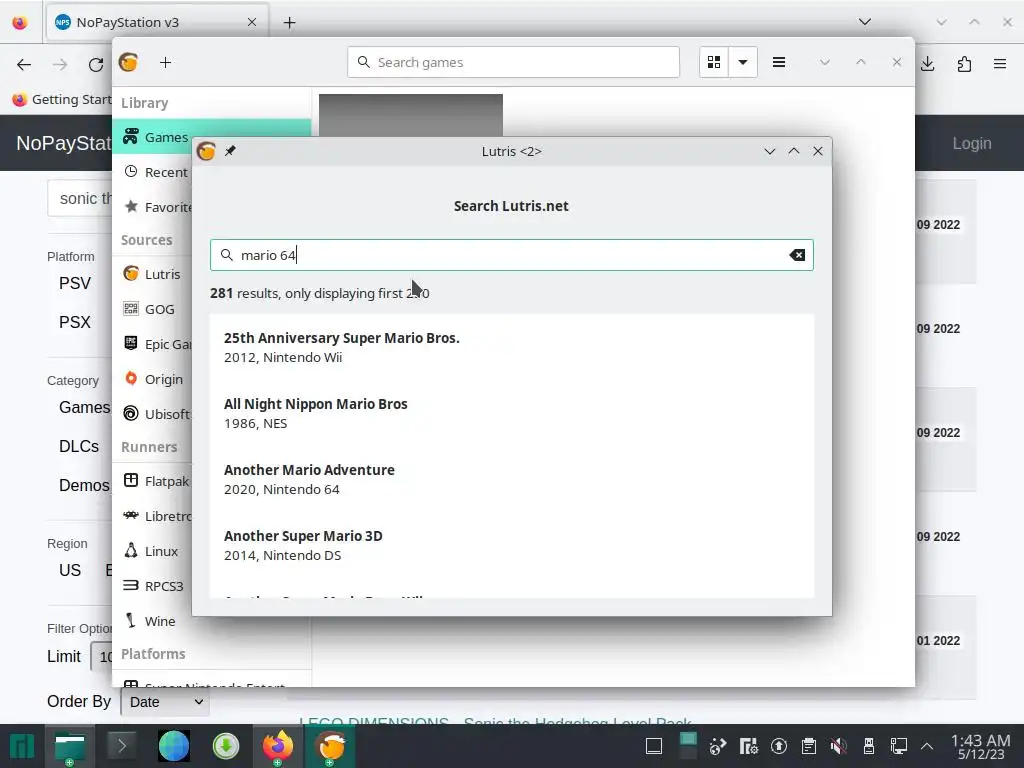Open the clock showing 1:43 AM
Image resolution: width=1024 pixels, height=768 pixels.
[x=981, y=746]
